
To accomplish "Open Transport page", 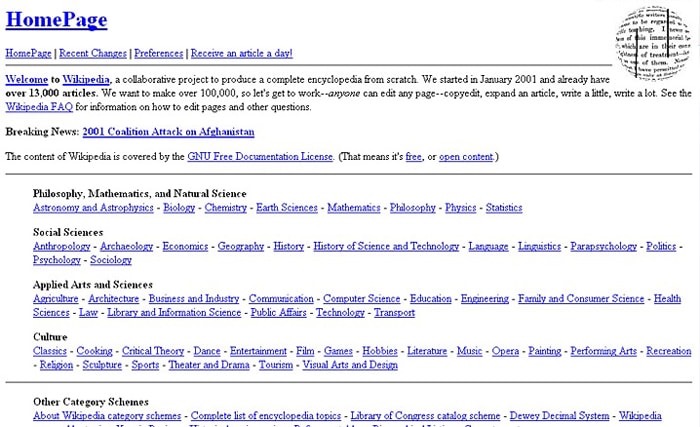I will tap(394, 313).
